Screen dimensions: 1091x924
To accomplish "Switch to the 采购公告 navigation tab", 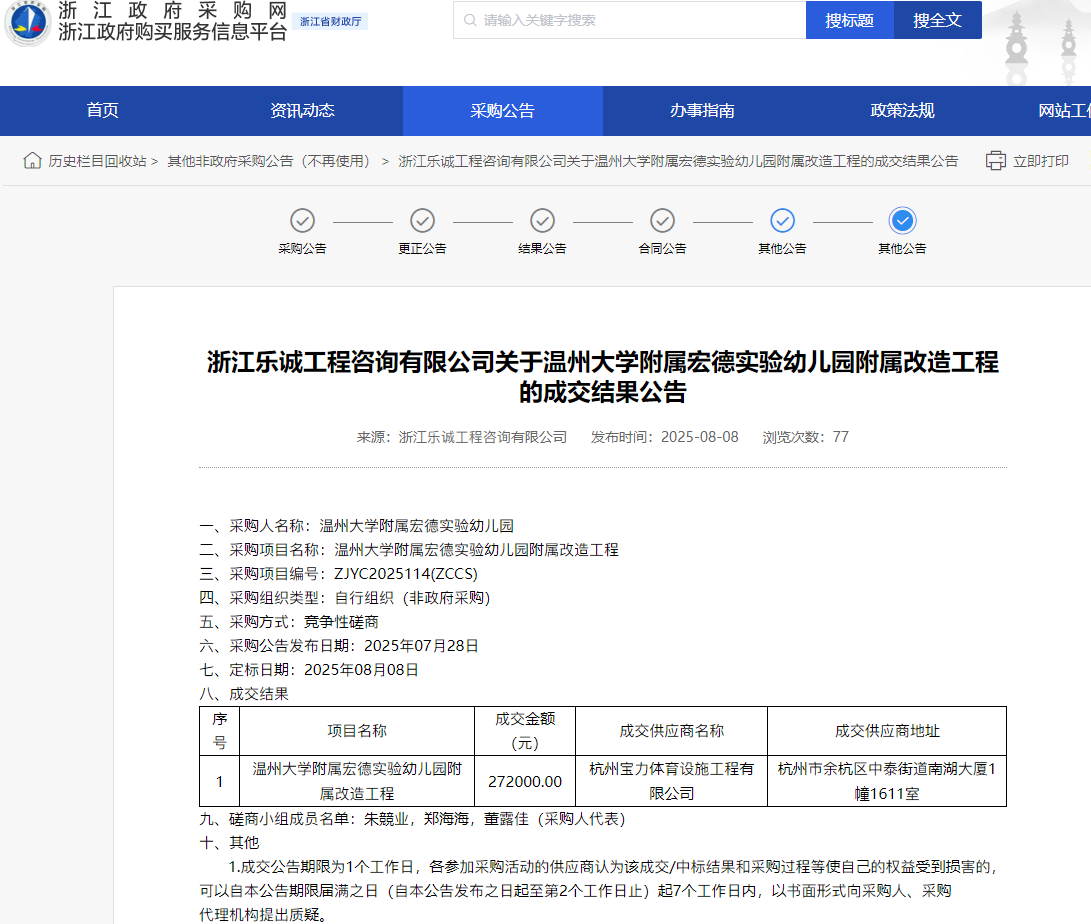I will [502, 111].
